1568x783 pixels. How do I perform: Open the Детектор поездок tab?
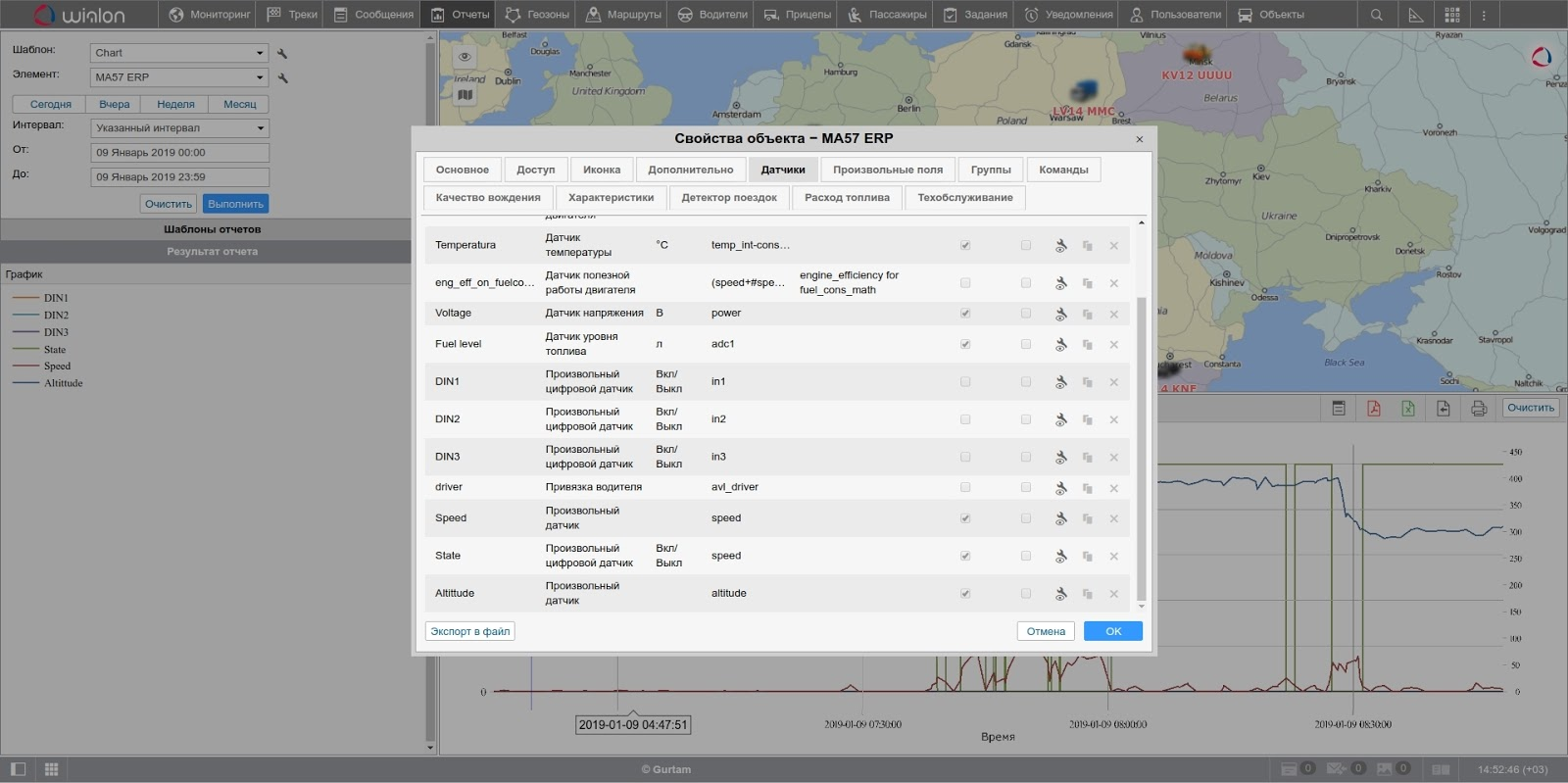tap(728, 198)
